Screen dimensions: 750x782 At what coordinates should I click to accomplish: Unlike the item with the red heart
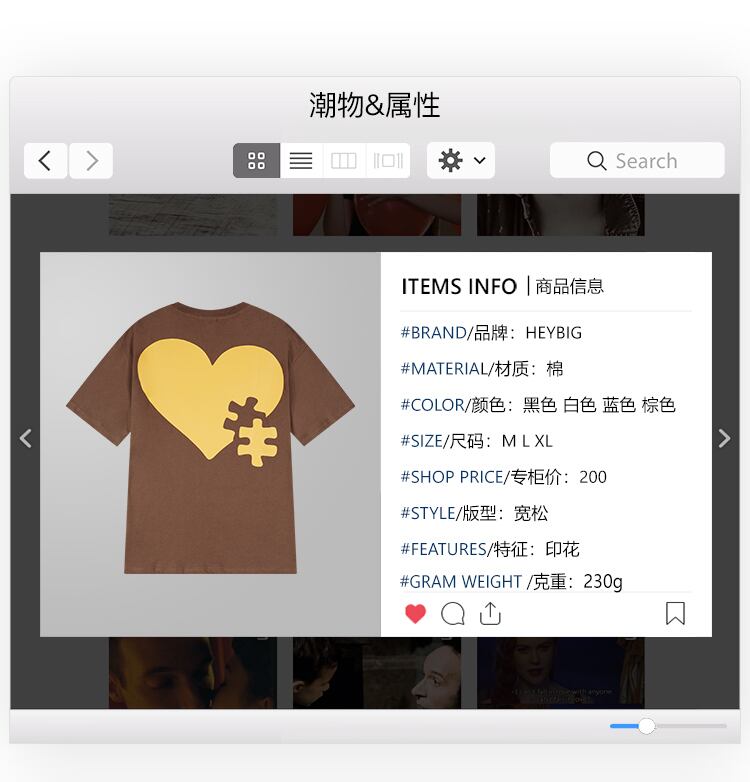click(x=415, y=613)
